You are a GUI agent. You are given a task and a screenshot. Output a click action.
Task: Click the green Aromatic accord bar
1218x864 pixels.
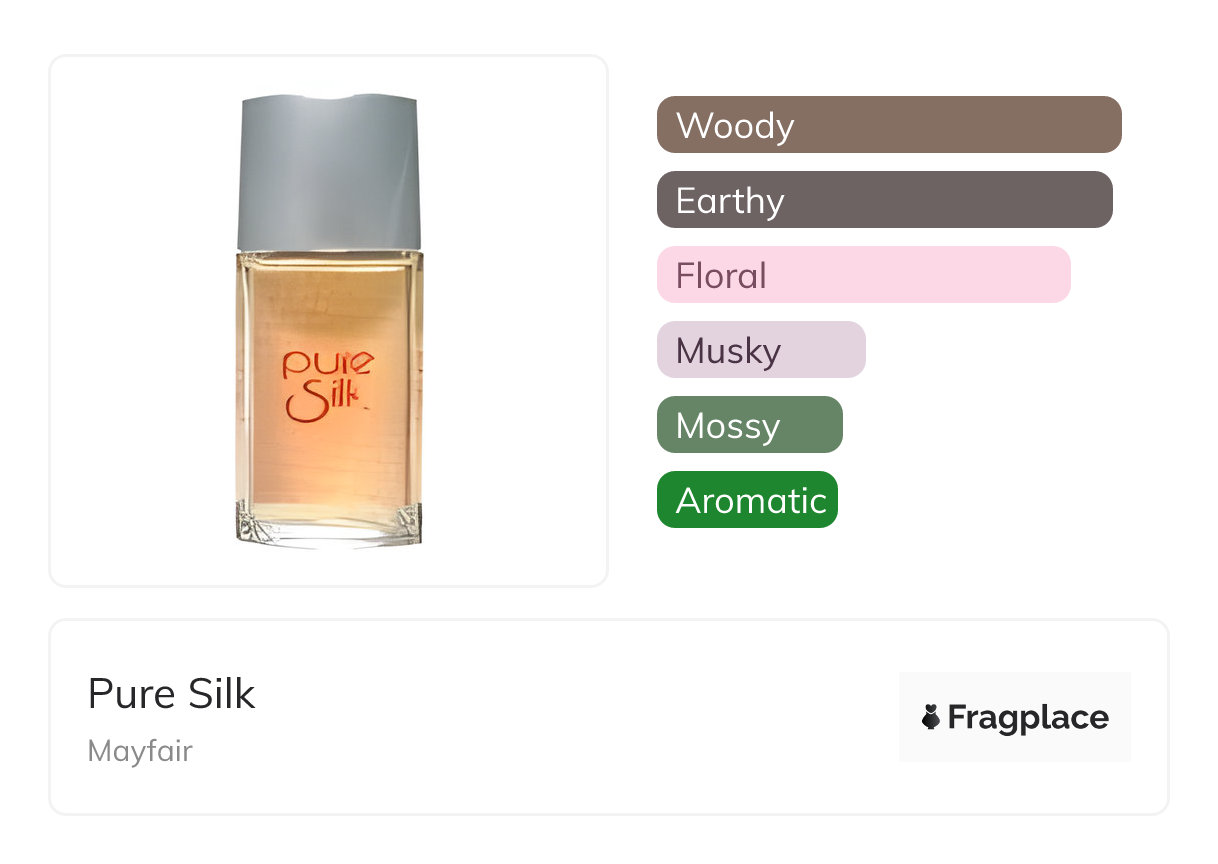747,500
